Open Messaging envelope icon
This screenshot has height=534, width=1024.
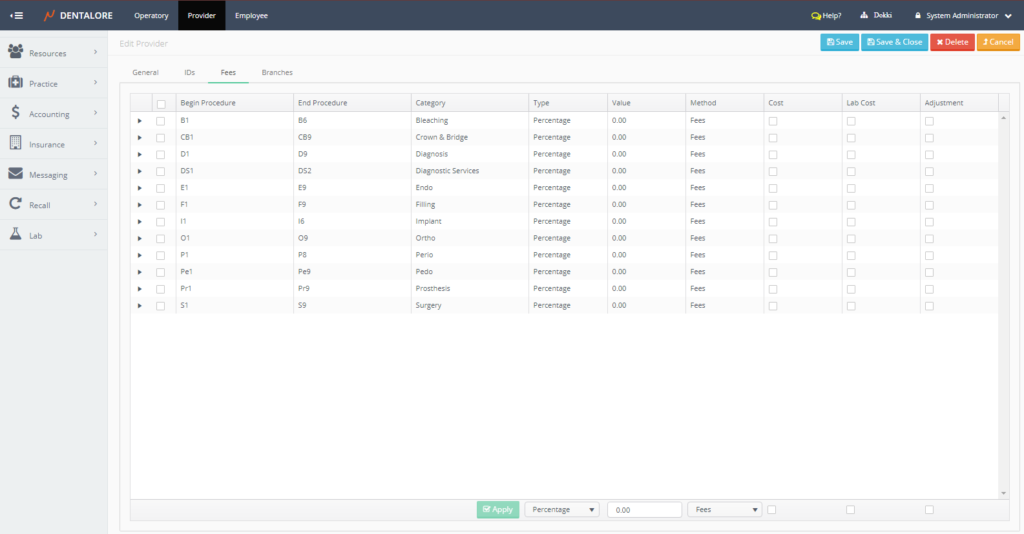[16, 174]
